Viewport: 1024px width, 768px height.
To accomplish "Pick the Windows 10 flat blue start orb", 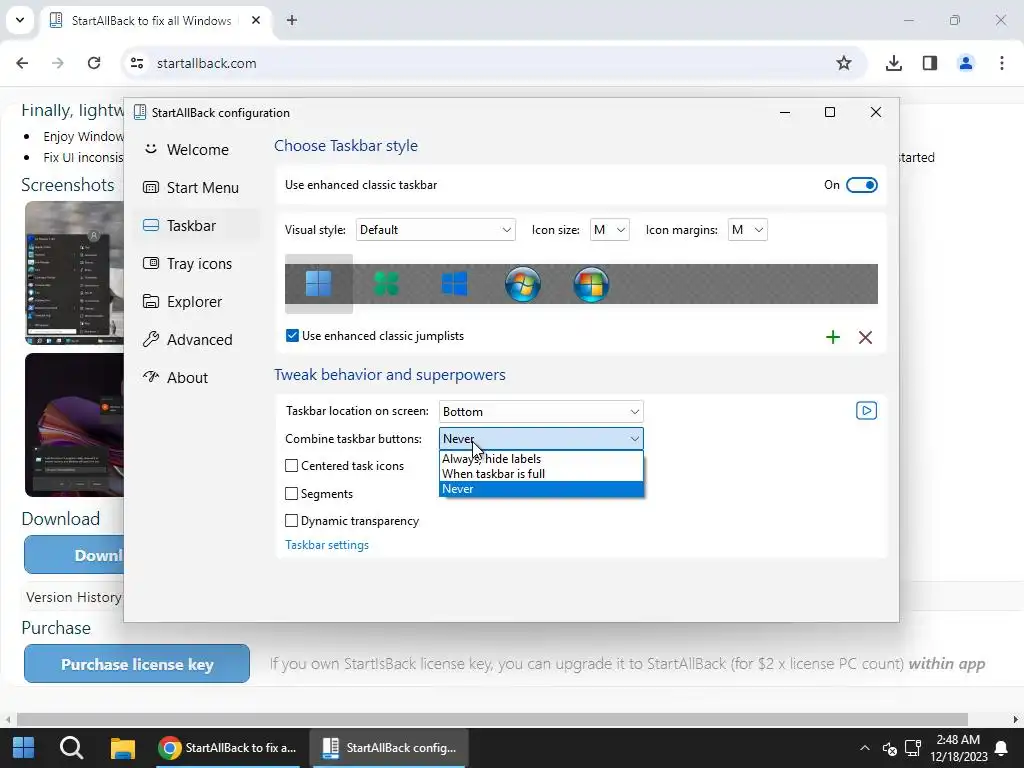I will (x=454, y=283).
